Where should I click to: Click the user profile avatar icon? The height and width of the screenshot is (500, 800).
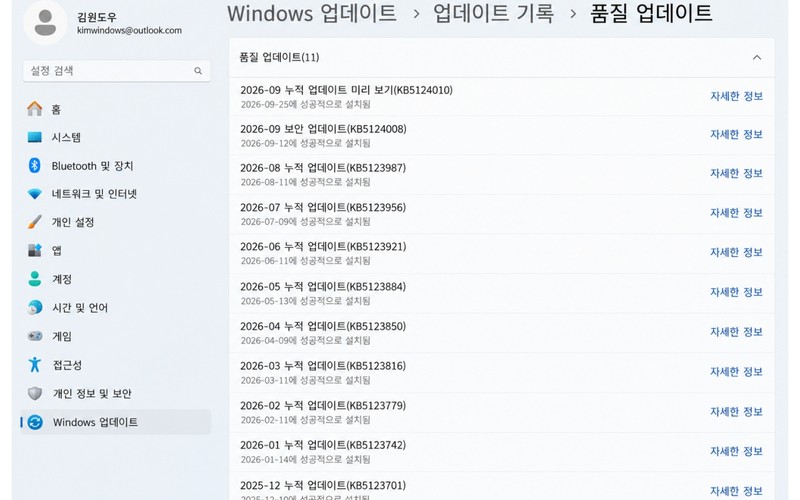click(x=45, y=23)
